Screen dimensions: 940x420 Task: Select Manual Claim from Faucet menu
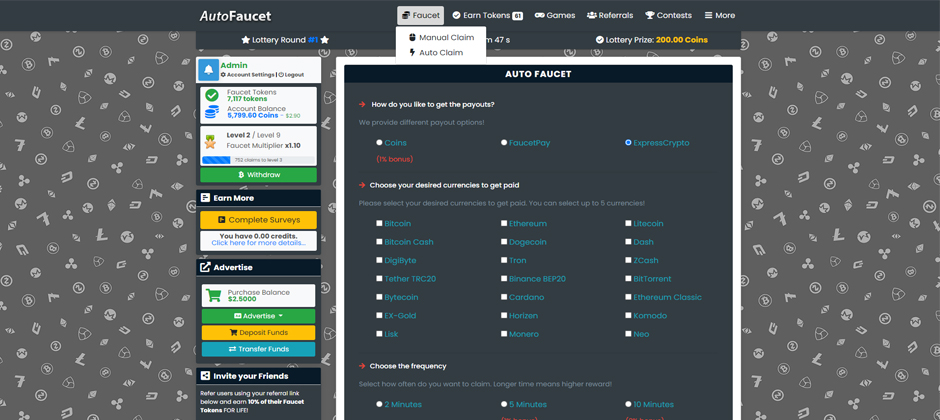click(441, 37)
